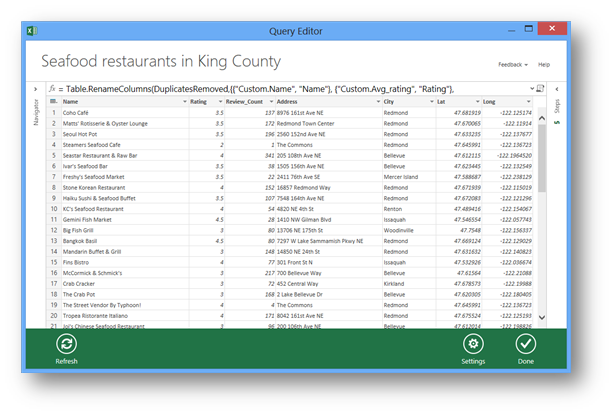Select the 'Kirkland' city cell

click(x=409, y=284)
